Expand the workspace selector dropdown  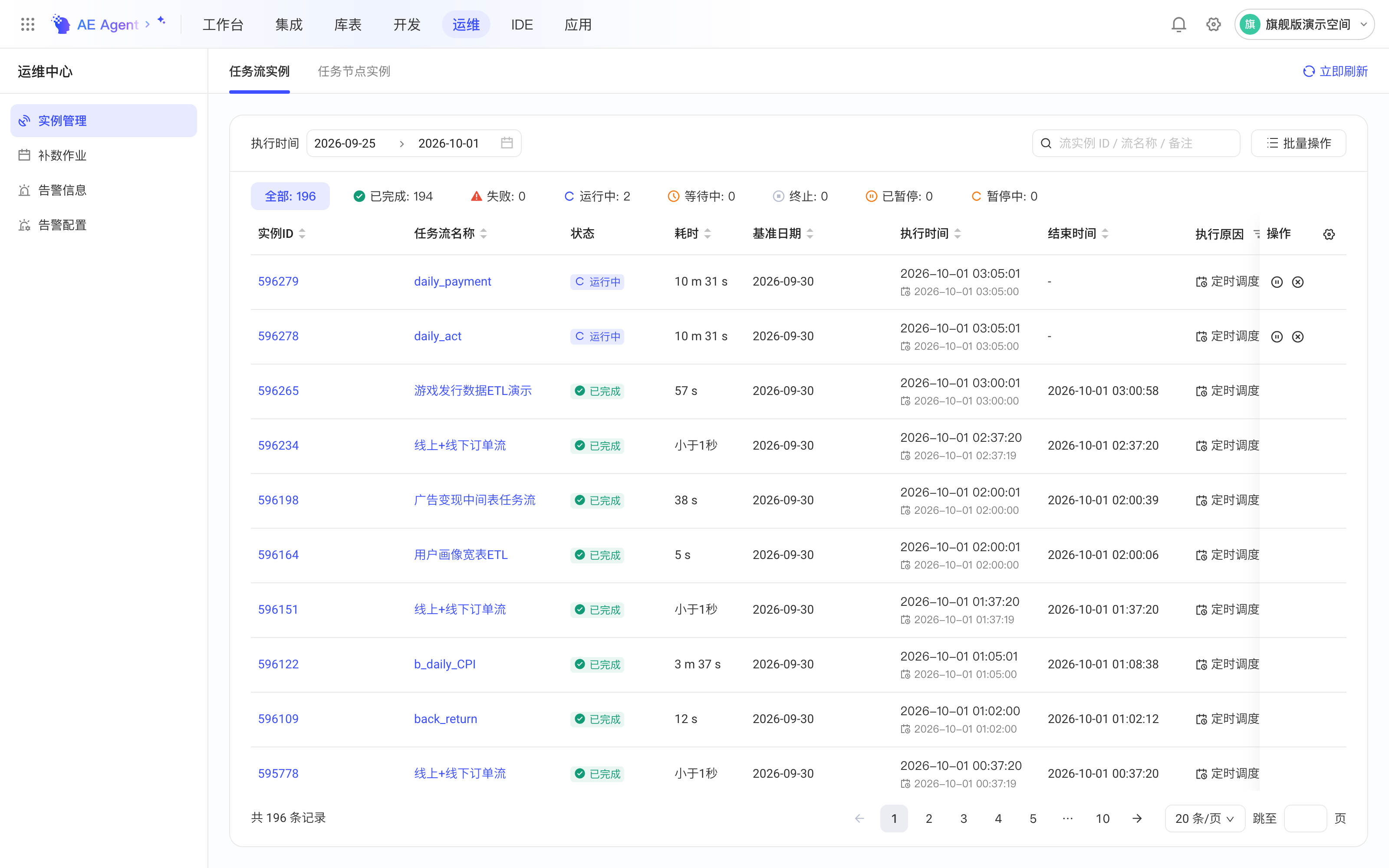(x=1305, y=24)
